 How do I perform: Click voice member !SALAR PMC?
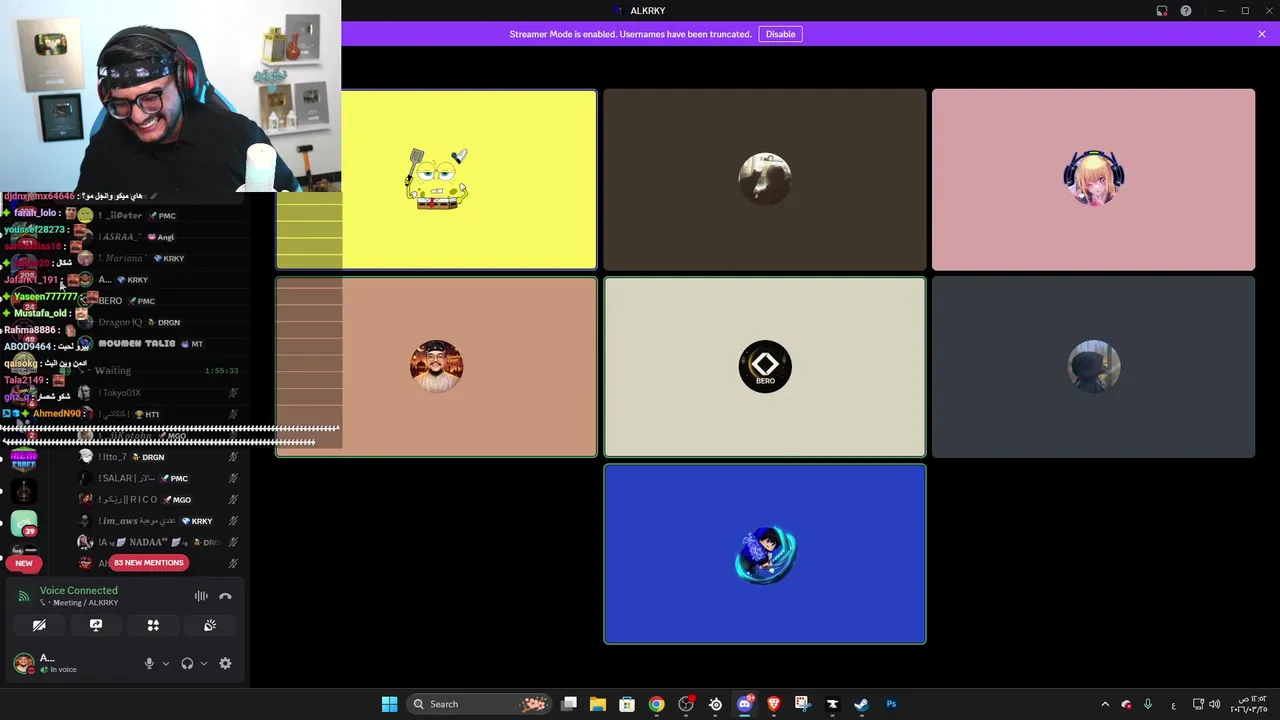tap(160, 478)
